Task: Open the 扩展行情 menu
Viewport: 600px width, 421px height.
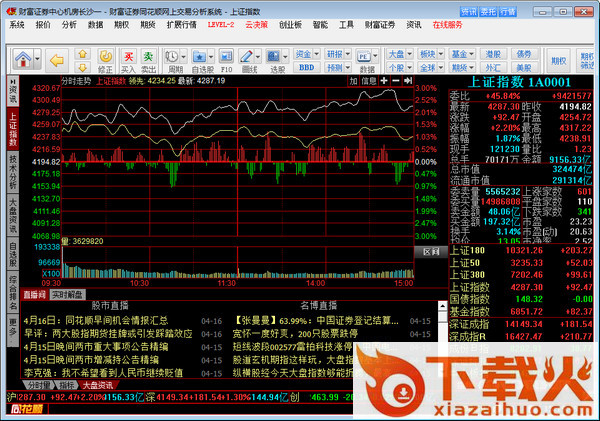Action: coord(181,25)
